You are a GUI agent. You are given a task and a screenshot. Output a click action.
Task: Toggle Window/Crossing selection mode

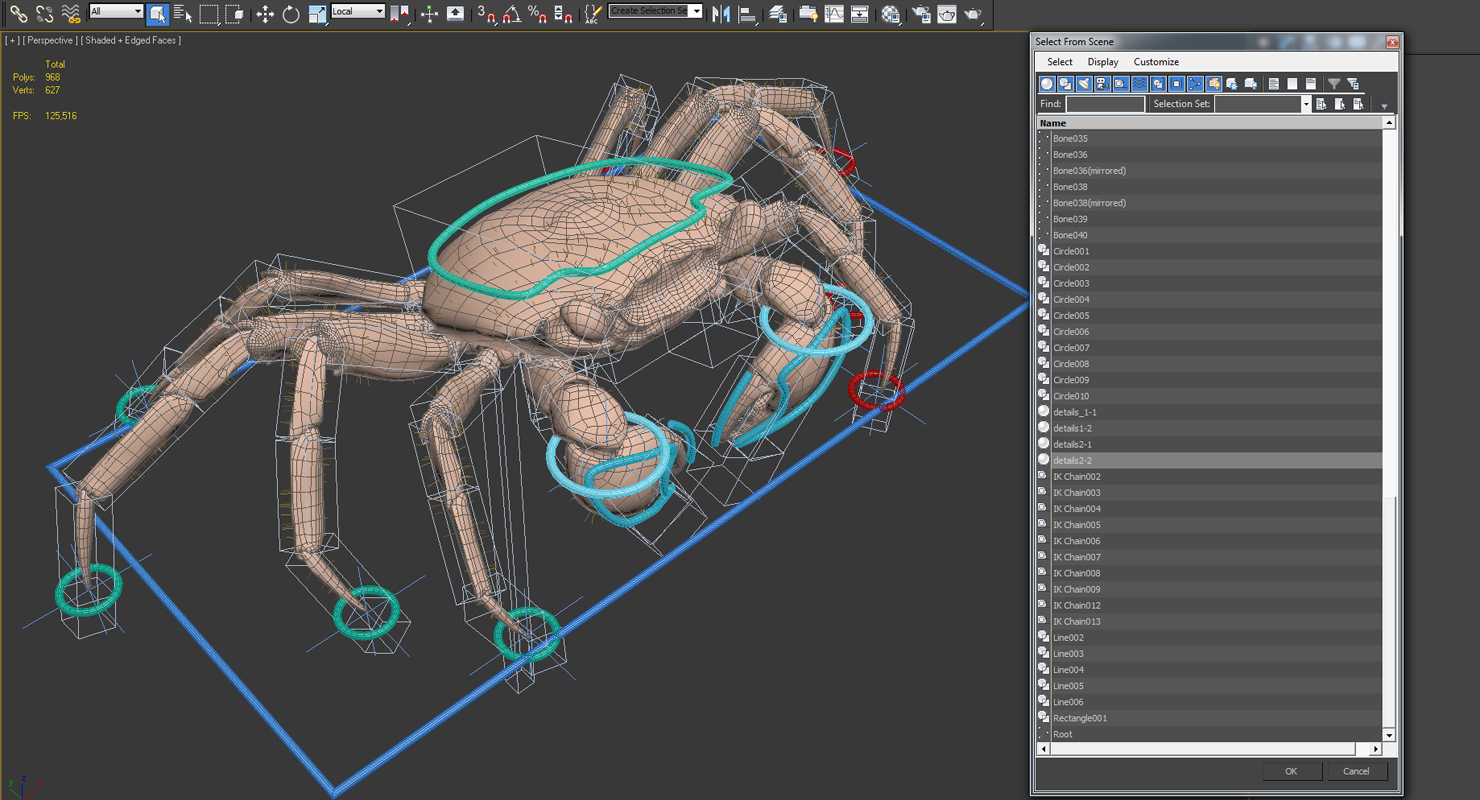(234, 14)
